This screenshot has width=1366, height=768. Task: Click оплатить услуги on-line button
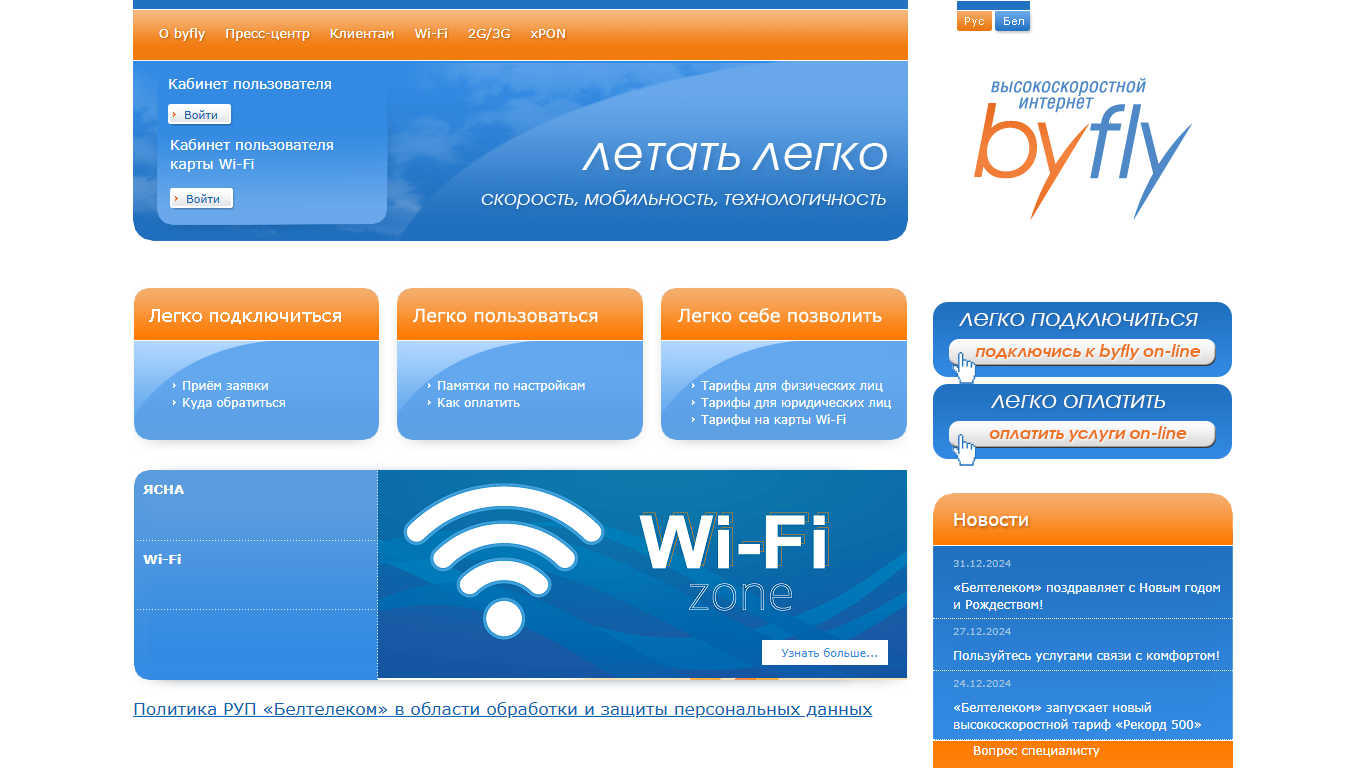click(1082, 434)
